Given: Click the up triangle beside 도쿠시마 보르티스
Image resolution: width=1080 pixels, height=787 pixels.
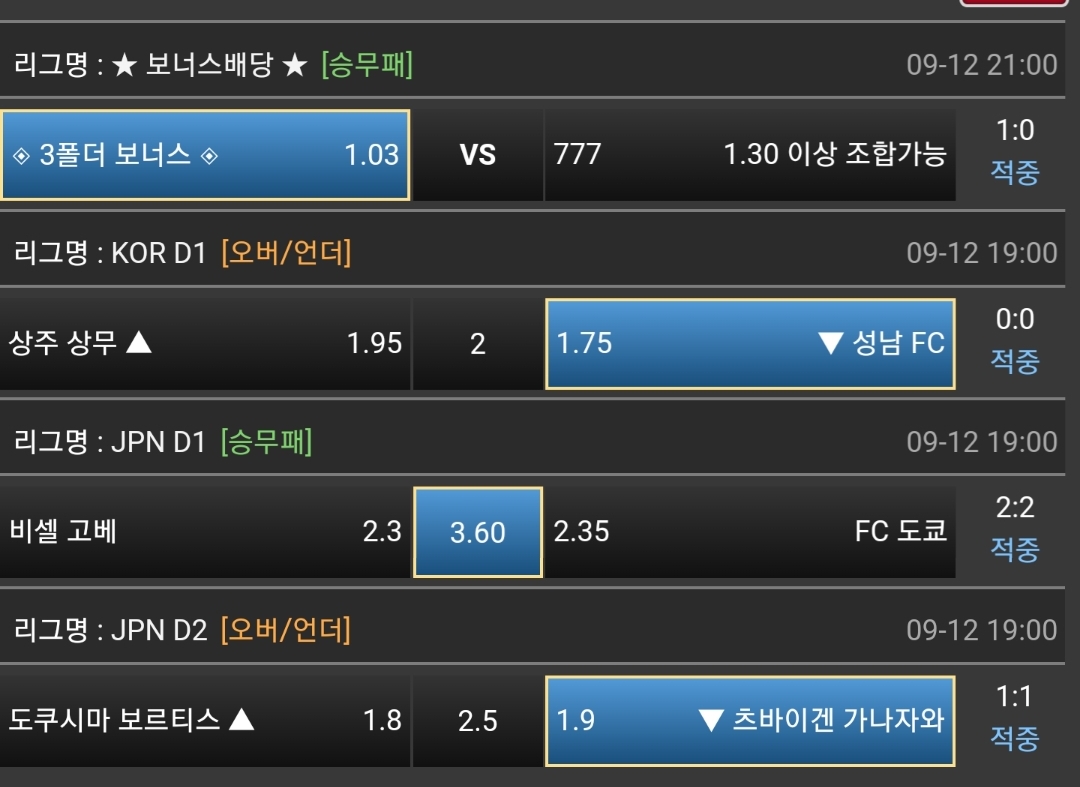Looking at the screenshot, I should (x=242, y=719).
